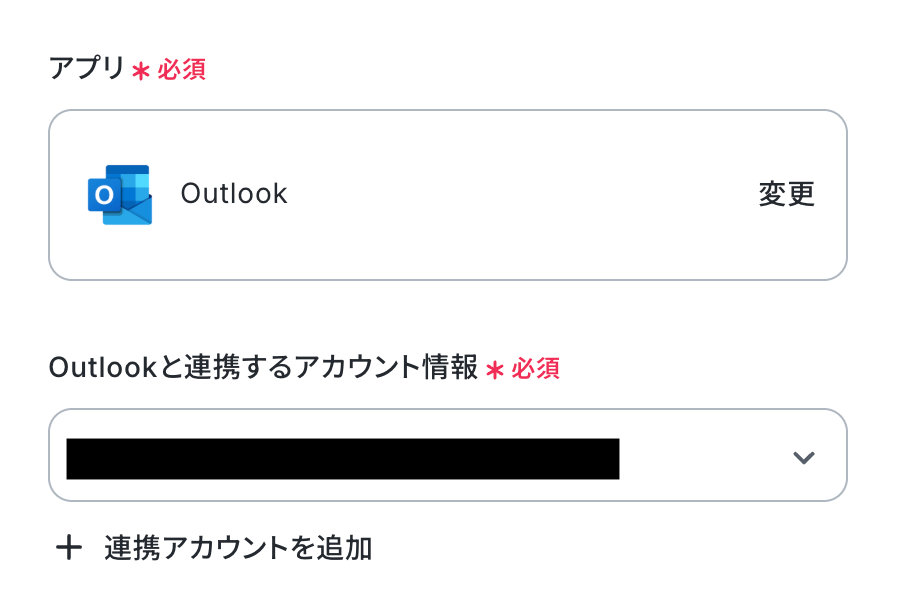The height and width of the screenshot is (598, 924).
Task: Click the 必須 marker beside アカウント情報 label
Action: (x=535, y=369)
